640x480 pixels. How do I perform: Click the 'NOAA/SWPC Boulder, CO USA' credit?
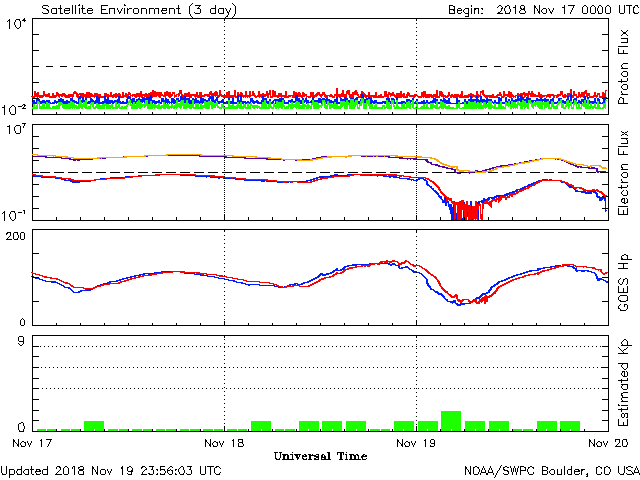point(552,471)
